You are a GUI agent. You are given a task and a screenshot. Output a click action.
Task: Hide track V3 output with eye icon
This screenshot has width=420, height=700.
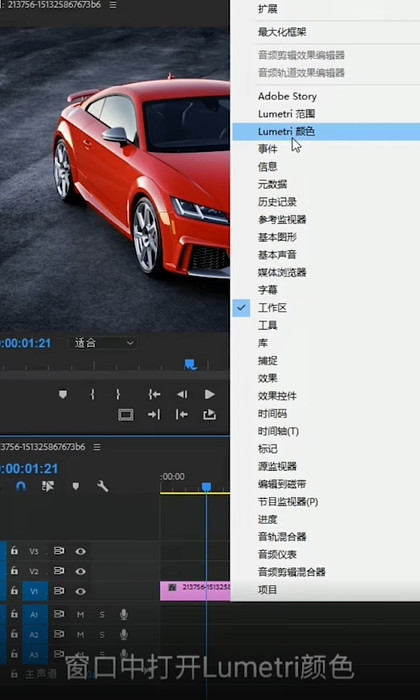click(x=80, y=551)
